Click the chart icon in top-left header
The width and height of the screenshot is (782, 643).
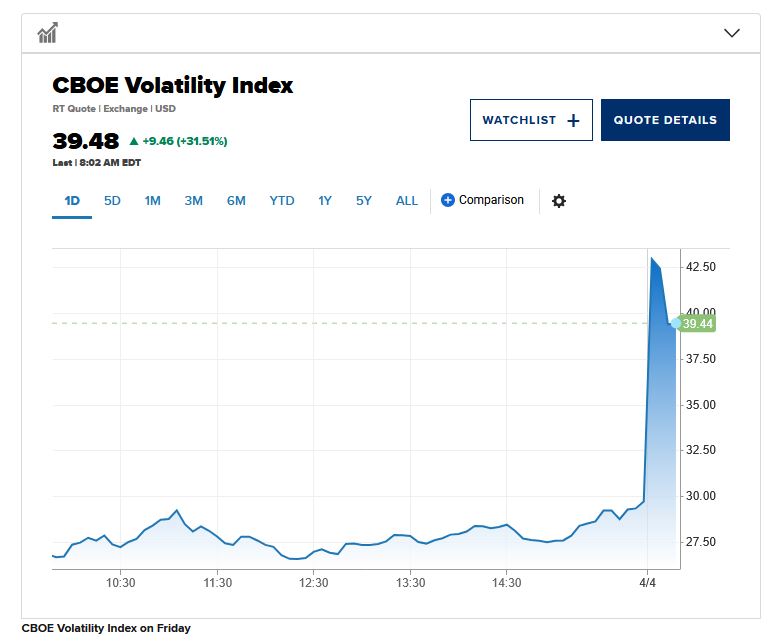[x=47, y=34]
